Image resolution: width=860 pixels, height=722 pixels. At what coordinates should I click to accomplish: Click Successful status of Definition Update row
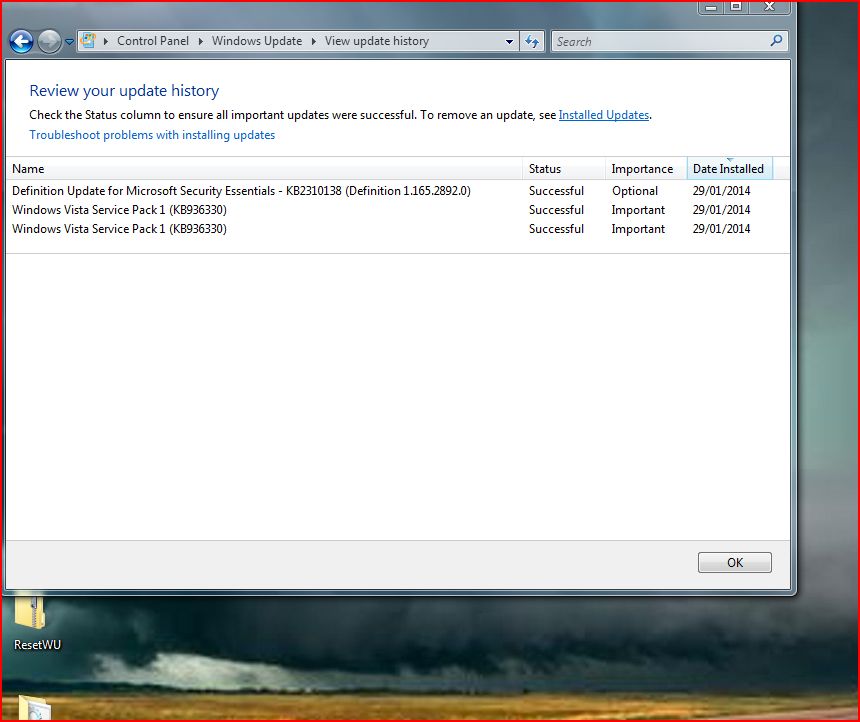point(556,191)
